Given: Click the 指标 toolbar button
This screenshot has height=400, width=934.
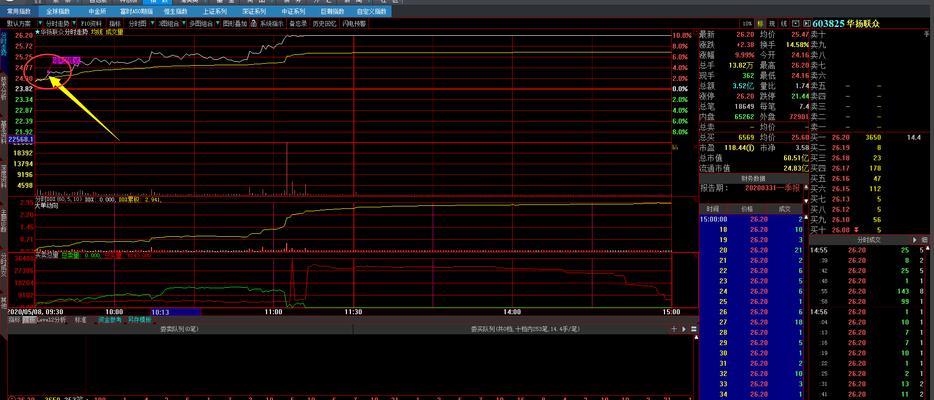Looking at the screenshot, I should coord(115,24).
